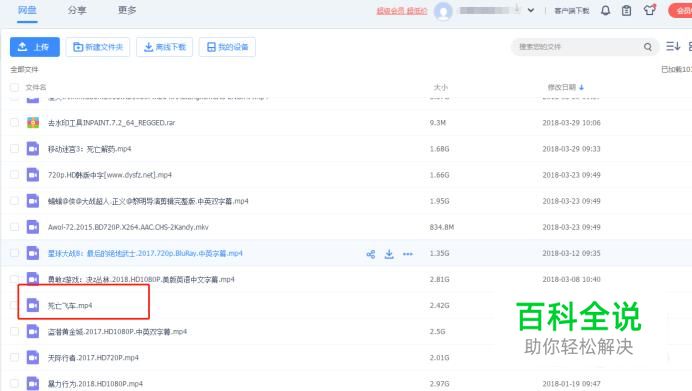The height and width of the screenshot is (391, 692).
Task: Check the box for INPAINT.7.2_64_REGGED.rar
Action: point(14,122)
